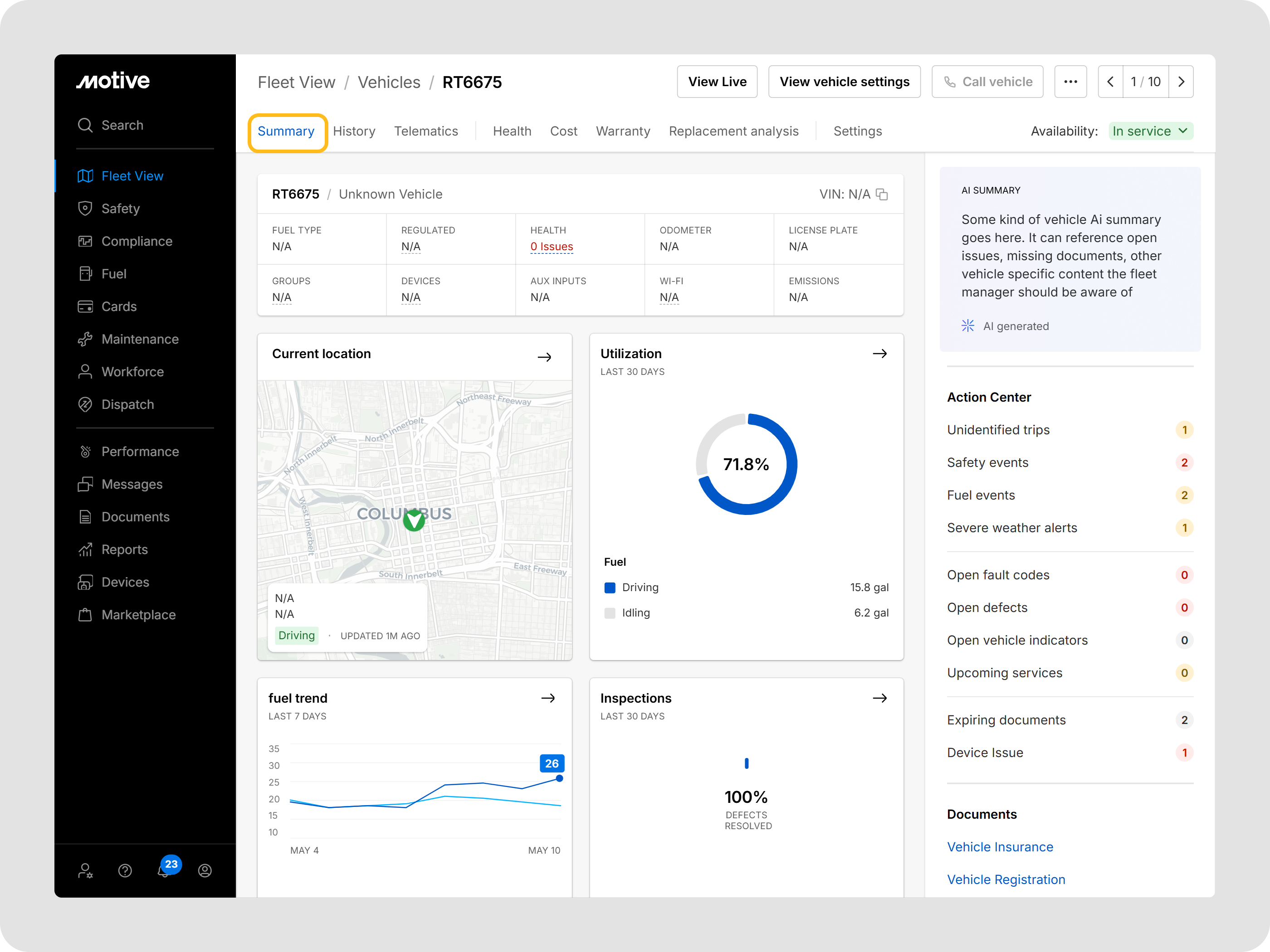Switch to the History tab
This screenshot has width=1270, height=952.
pyautogui.click(x=354, y=131)
